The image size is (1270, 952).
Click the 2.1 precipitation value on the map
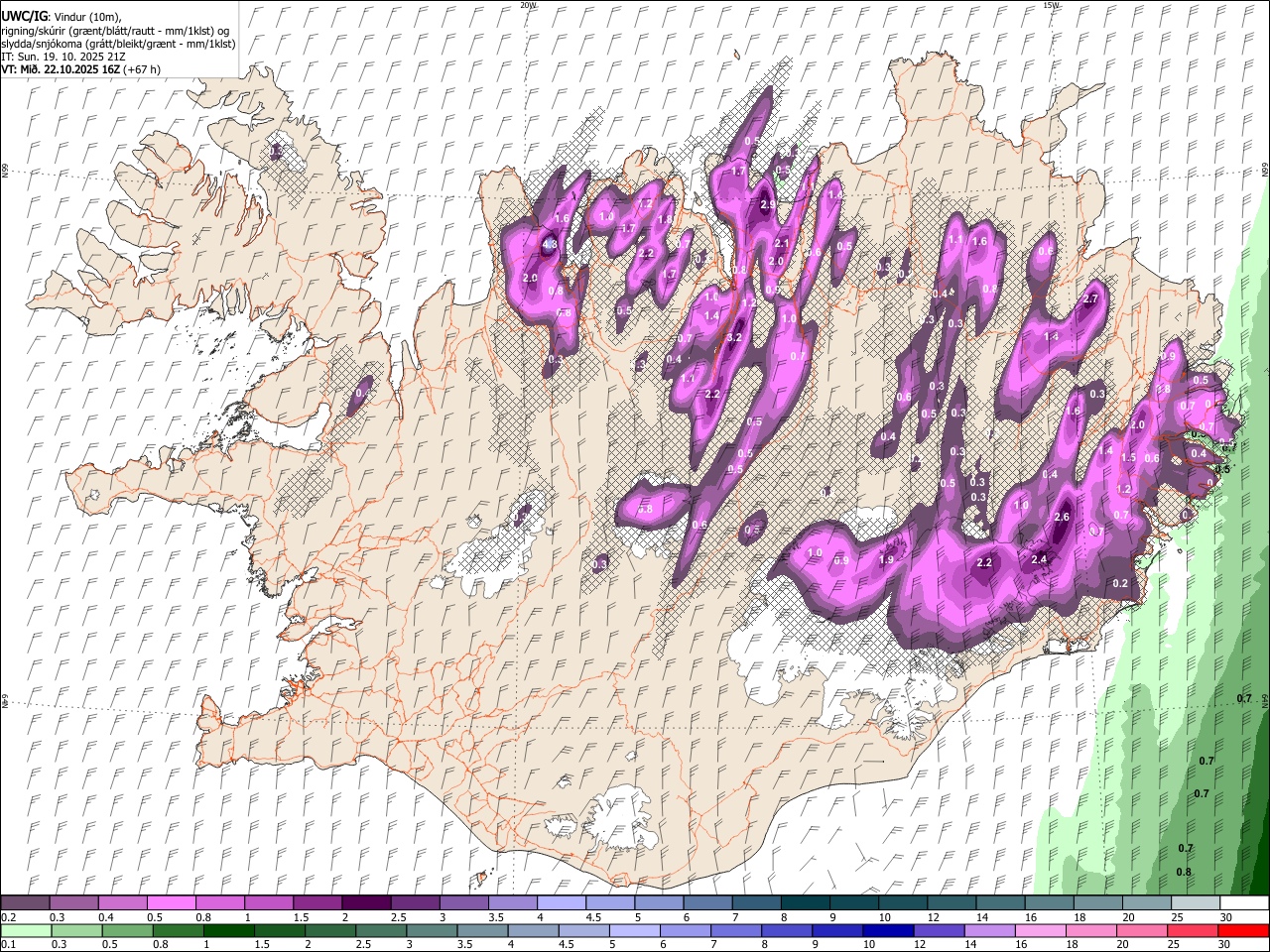(x=781, y=243)
